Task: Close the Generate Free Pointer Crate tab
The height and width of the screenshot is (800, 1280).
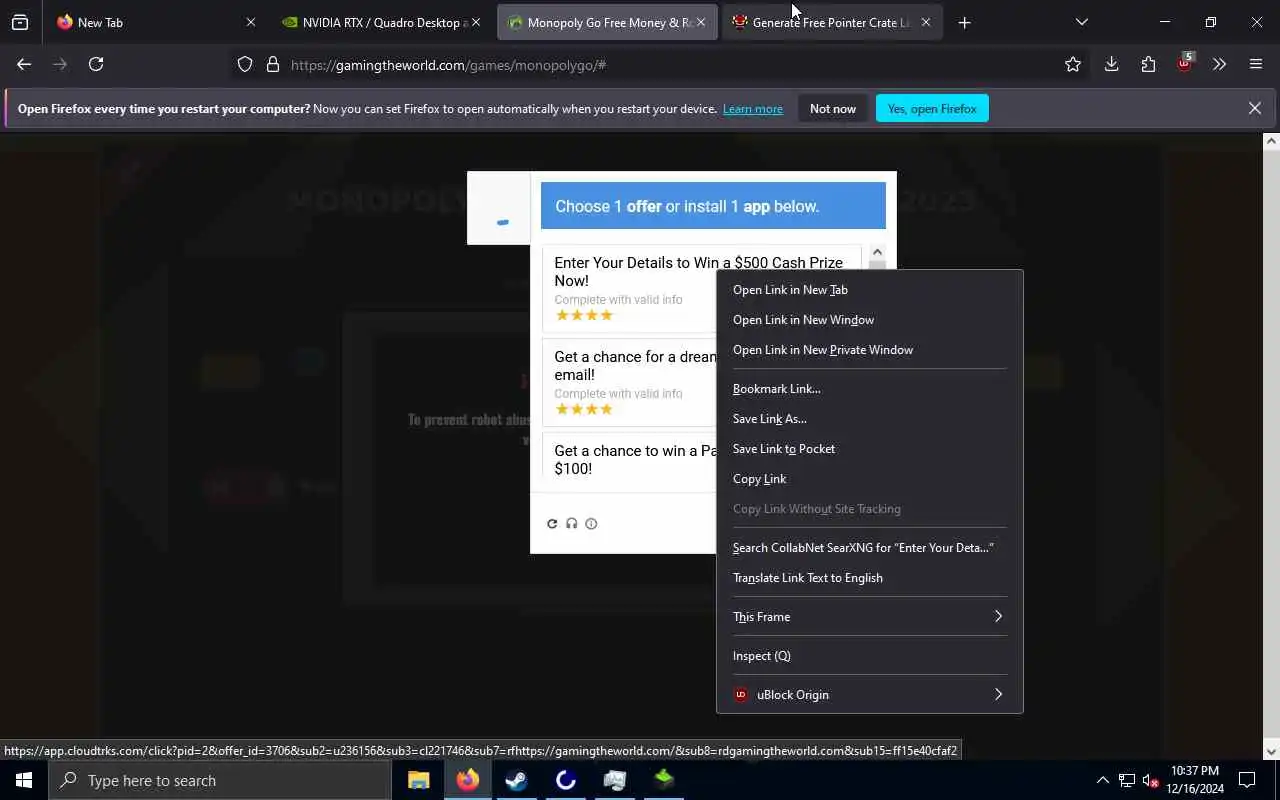Action: click(x=925, y=22)
